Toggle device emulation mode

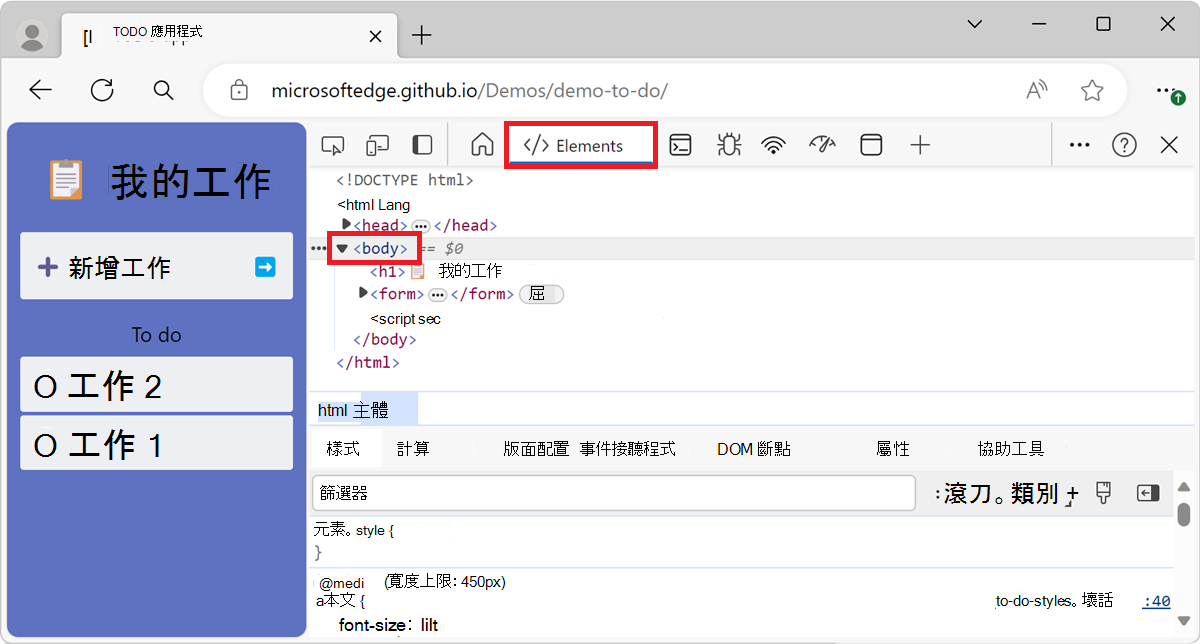click(x=377, y=144)
